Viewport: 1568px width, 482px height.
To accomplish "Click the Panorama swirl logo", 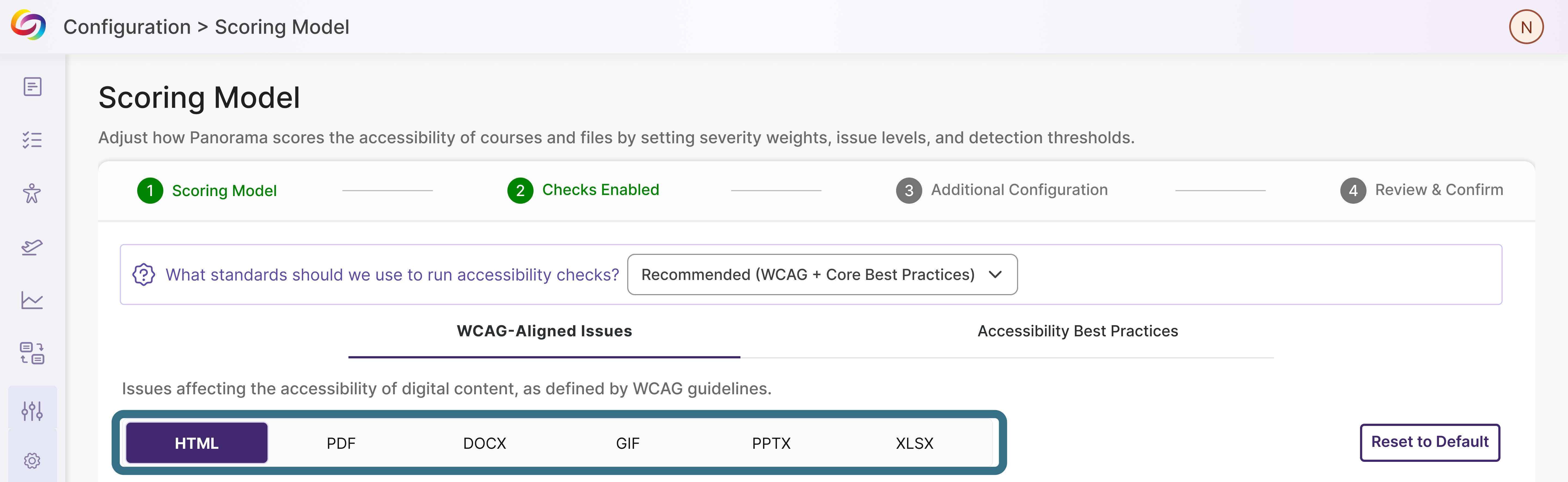I will point(28,26).
